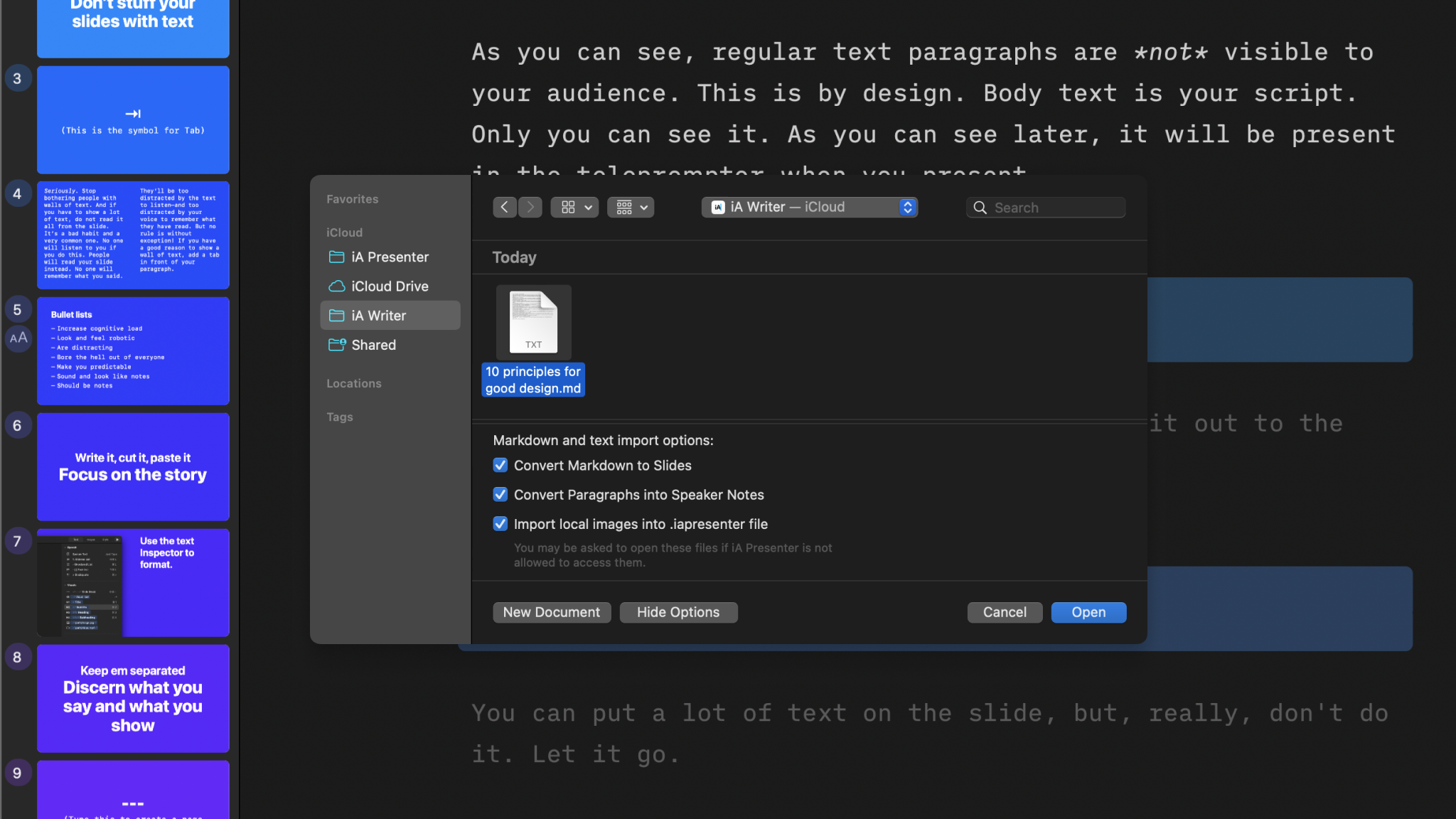1456x819 pixels.
Task: Click the New Document button
Action: pyautogui.click(x=551, y=612)
